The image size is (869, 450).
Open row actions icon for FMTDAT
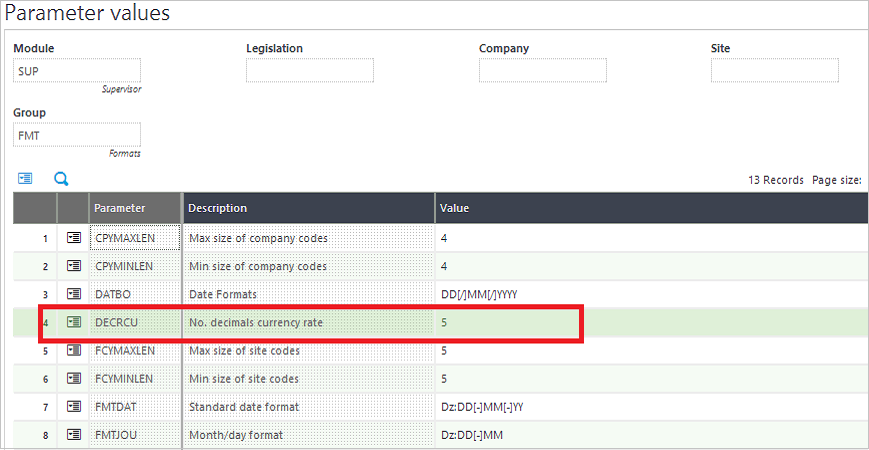coord(73,407)
